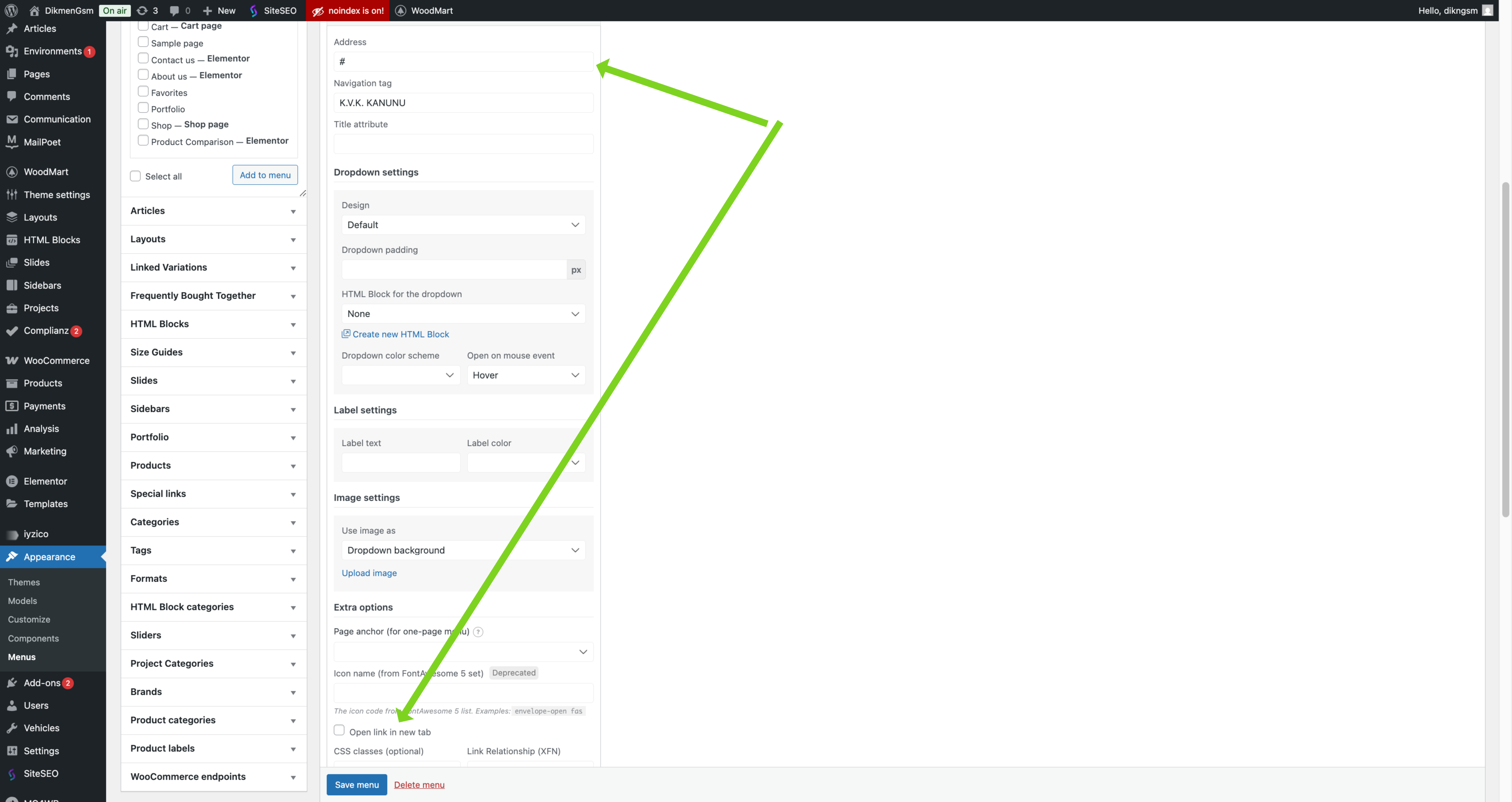The width and height of the screenshot is (1512, 802).
Task: Open the Customize submenu item
Action: point(29,619)
